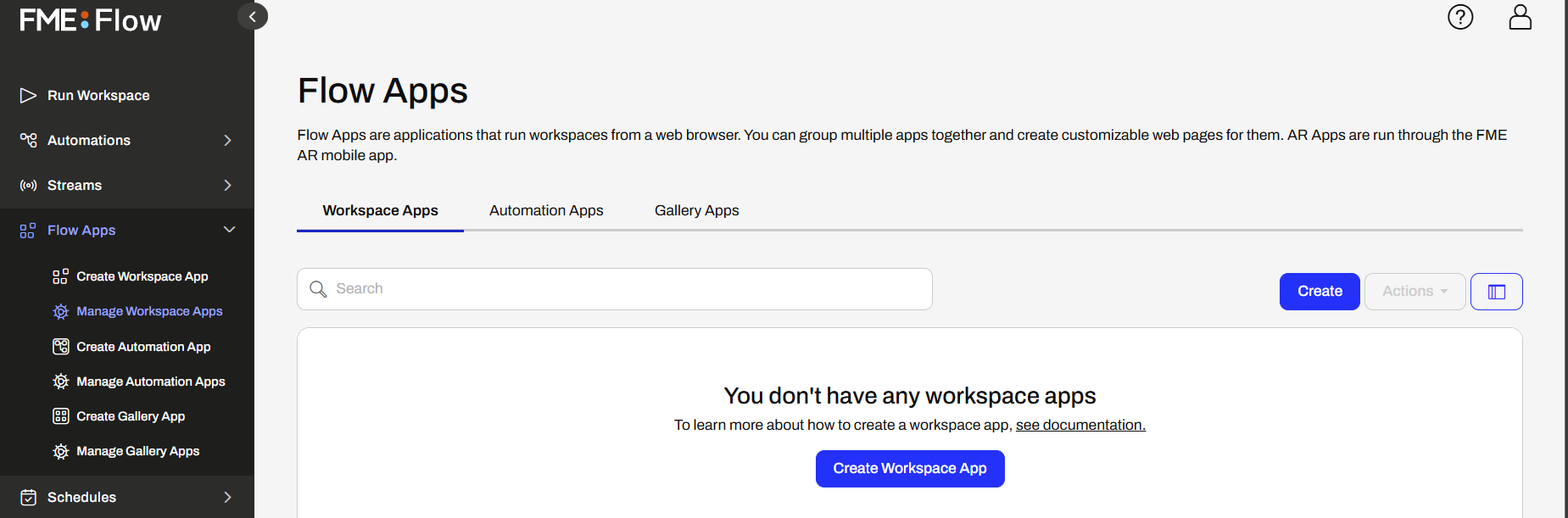1568x518 pixels.
Task: Click the Streams broadcast icon
Action: point(28,185)
